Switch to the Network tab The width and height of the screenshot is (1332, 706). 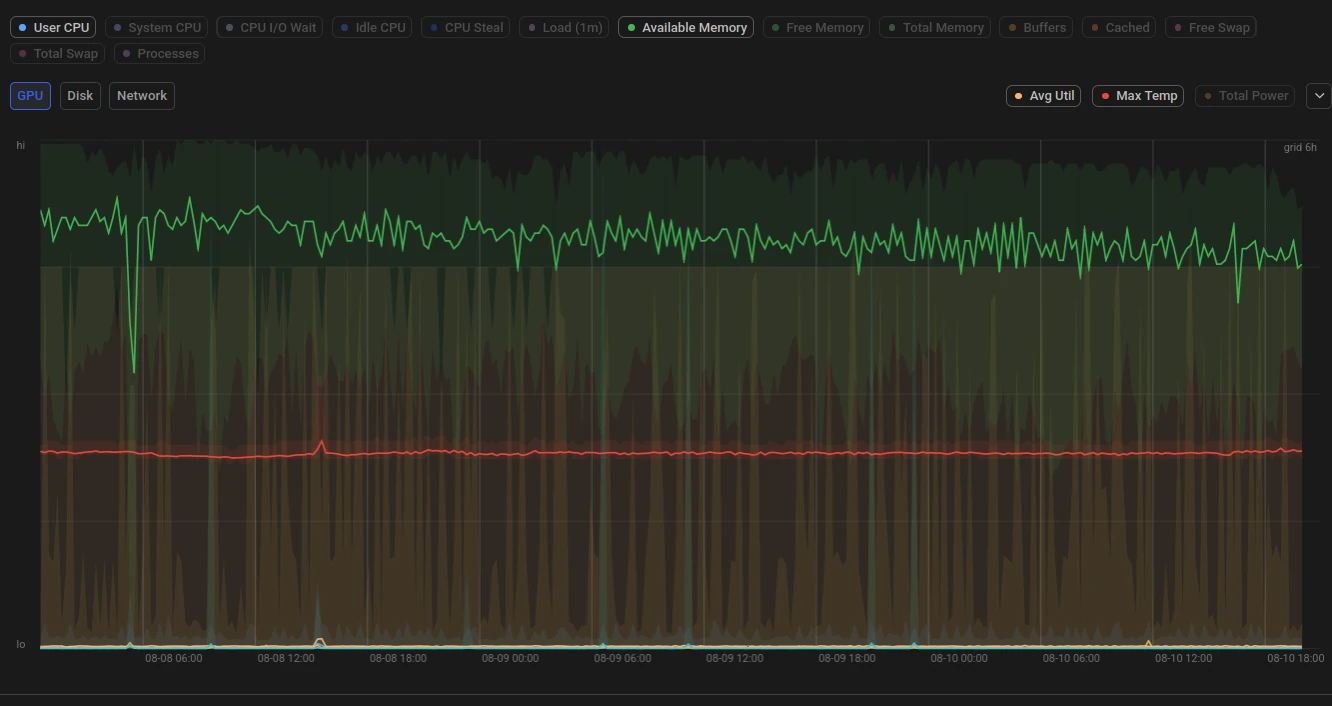(x=142, y=96)
